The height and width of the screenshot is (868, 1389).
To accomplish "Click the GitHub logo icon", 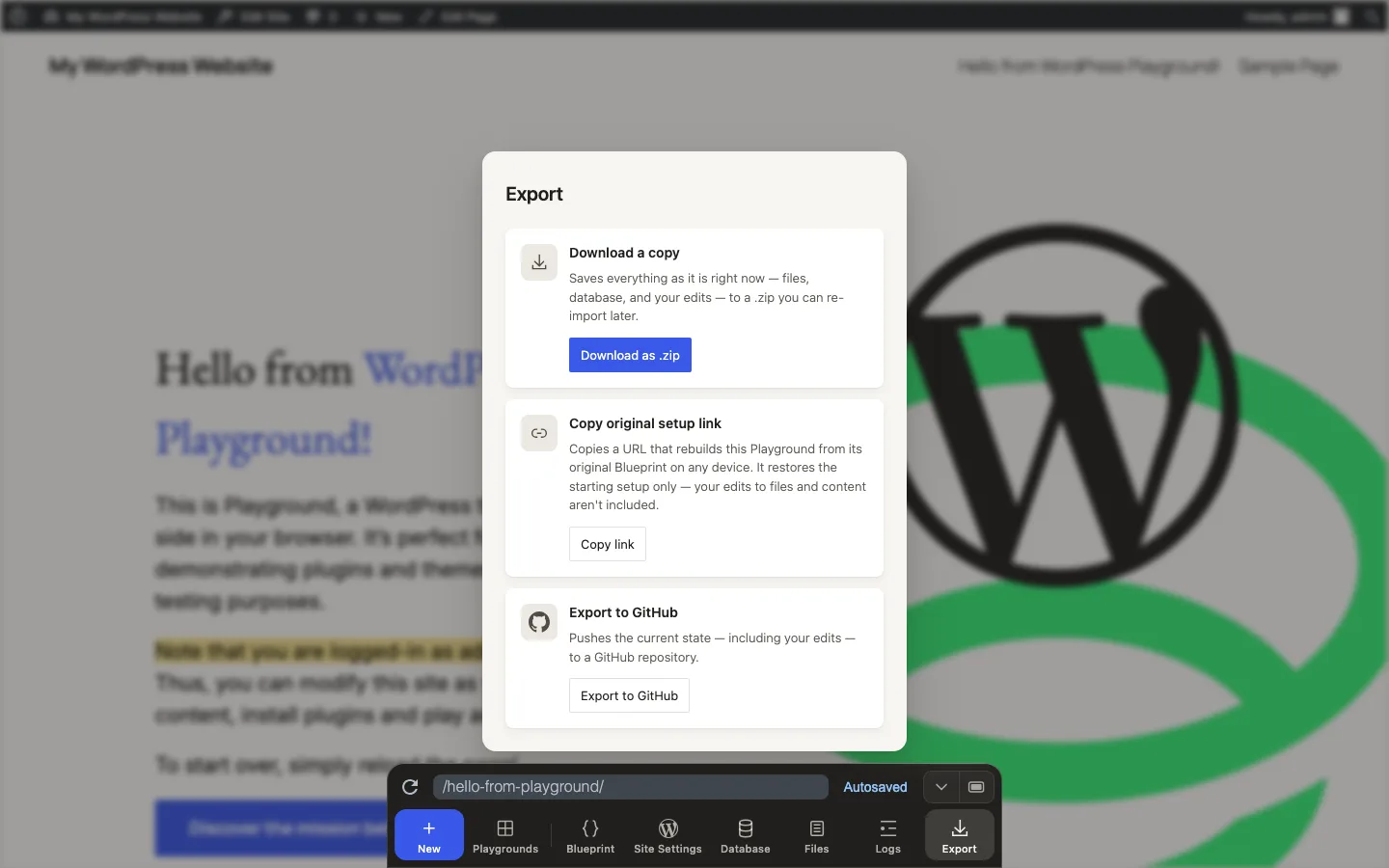I will click(x=539, y=622).
